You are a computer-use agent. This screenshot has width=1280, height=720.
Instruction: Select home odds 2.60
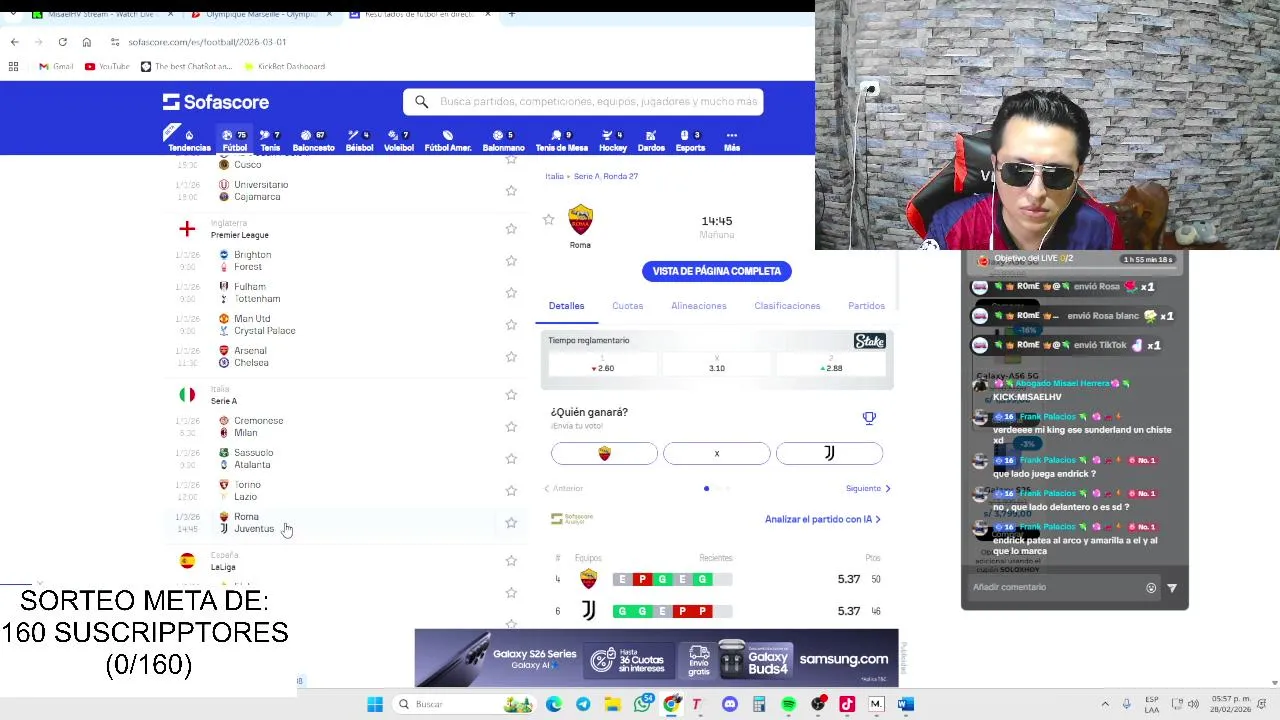click(x=603, y=363)
